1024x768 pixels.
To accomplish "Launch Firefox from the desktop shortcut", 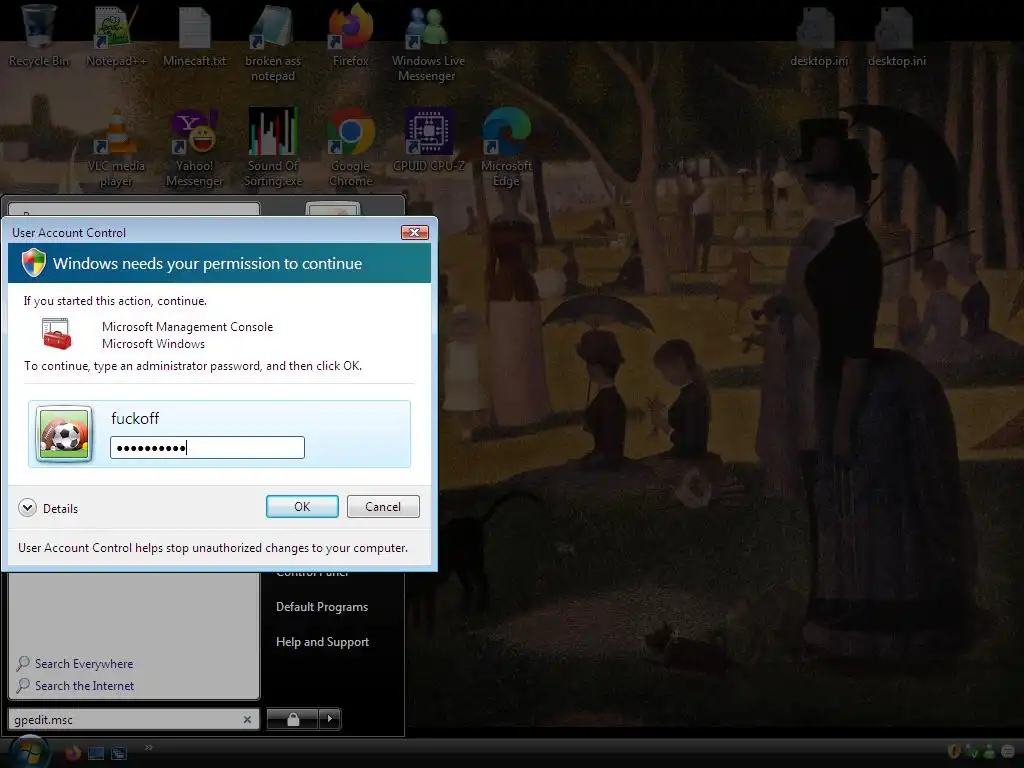I will 351,36.
